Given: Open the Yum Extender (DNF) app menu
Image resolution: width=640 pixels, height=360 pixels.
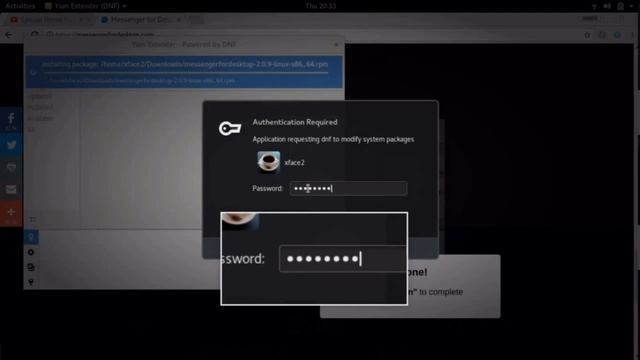Looking at the screenshot, I should click(85, 6).
